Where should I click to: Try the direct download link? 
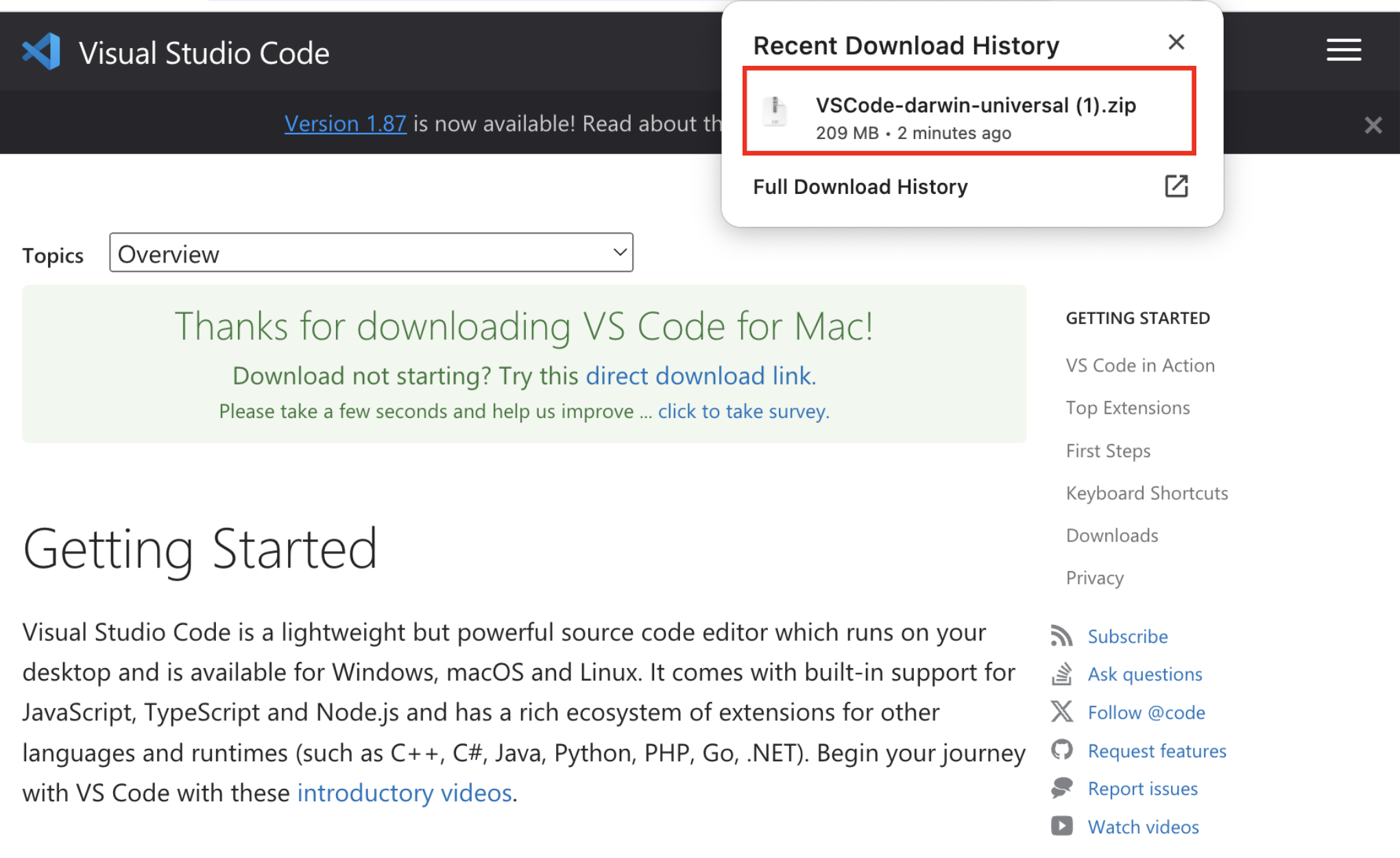(698, 376)
